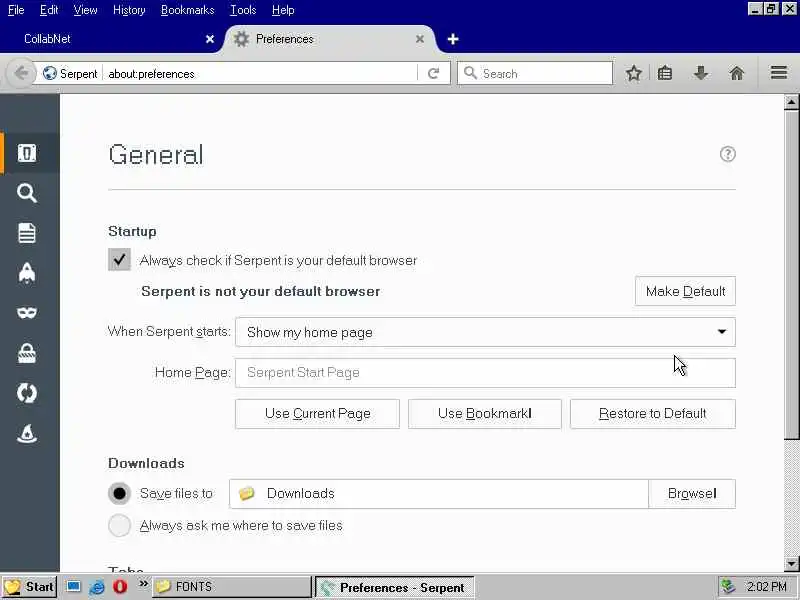800x600 pixels.
Task: Click the back arrow navigation button
Action: pos(21,73)
